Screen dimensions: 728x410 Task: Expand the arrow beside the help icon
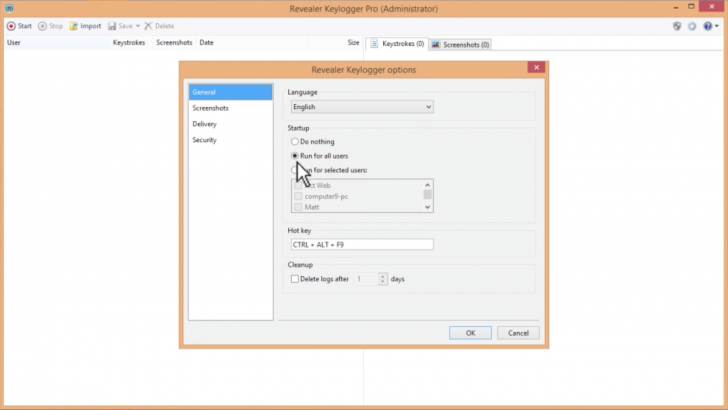(x=717, y=26)
